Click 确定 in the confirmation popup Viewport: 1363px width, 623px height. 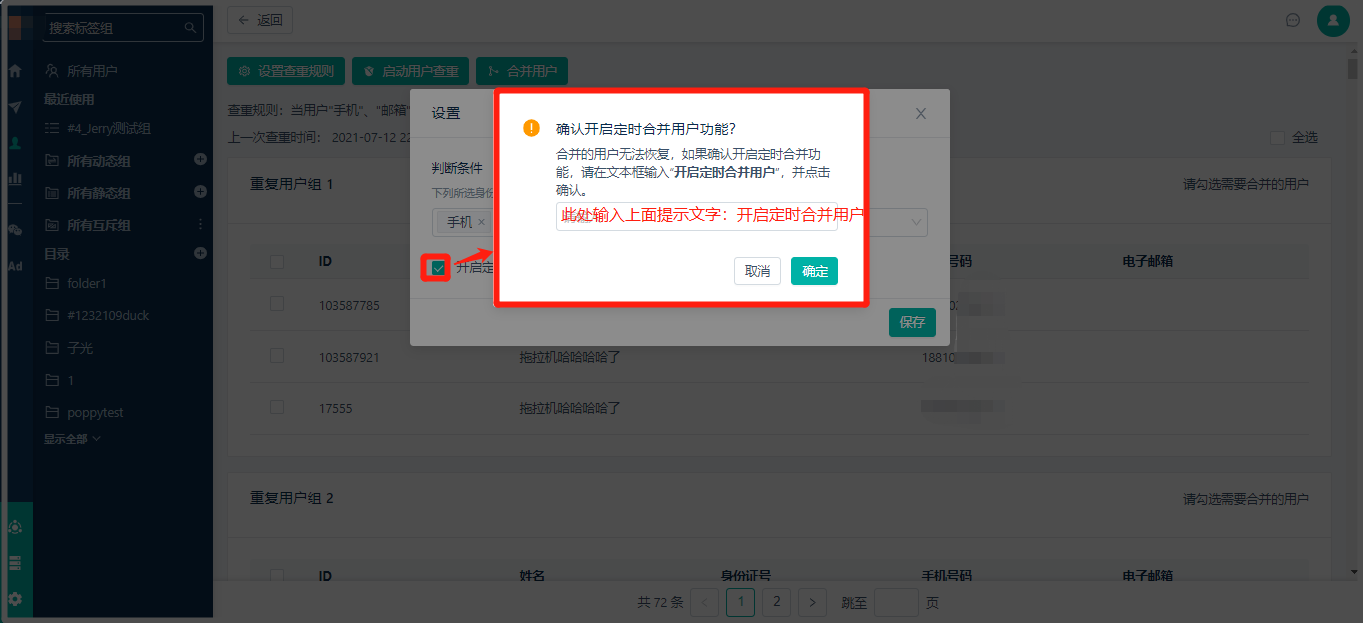tap(814, 271)
